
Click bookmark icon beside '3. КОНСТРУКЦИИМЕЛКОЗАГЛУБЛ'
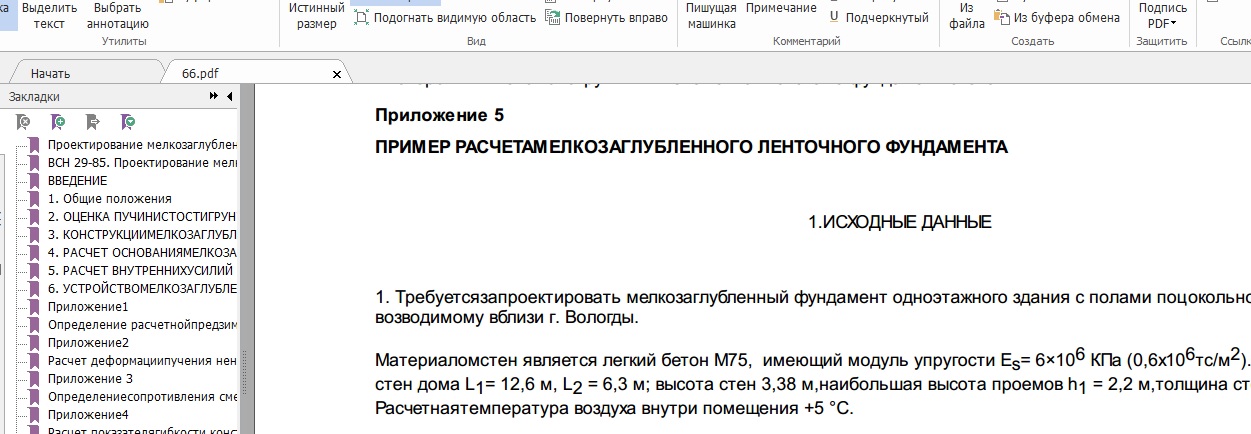tap(35, 235)
